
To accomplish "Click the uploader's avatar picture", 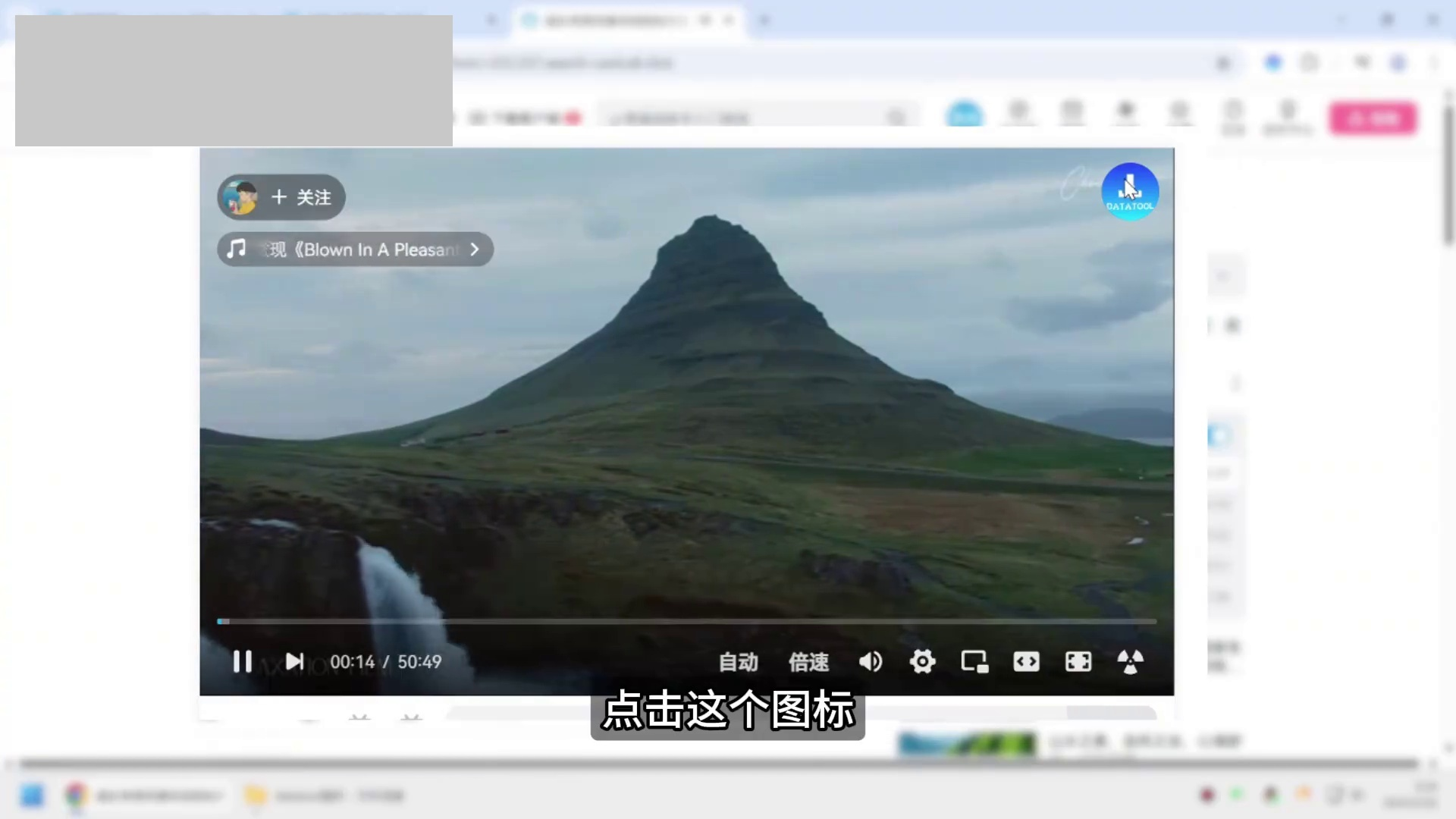I will point(241,197).
